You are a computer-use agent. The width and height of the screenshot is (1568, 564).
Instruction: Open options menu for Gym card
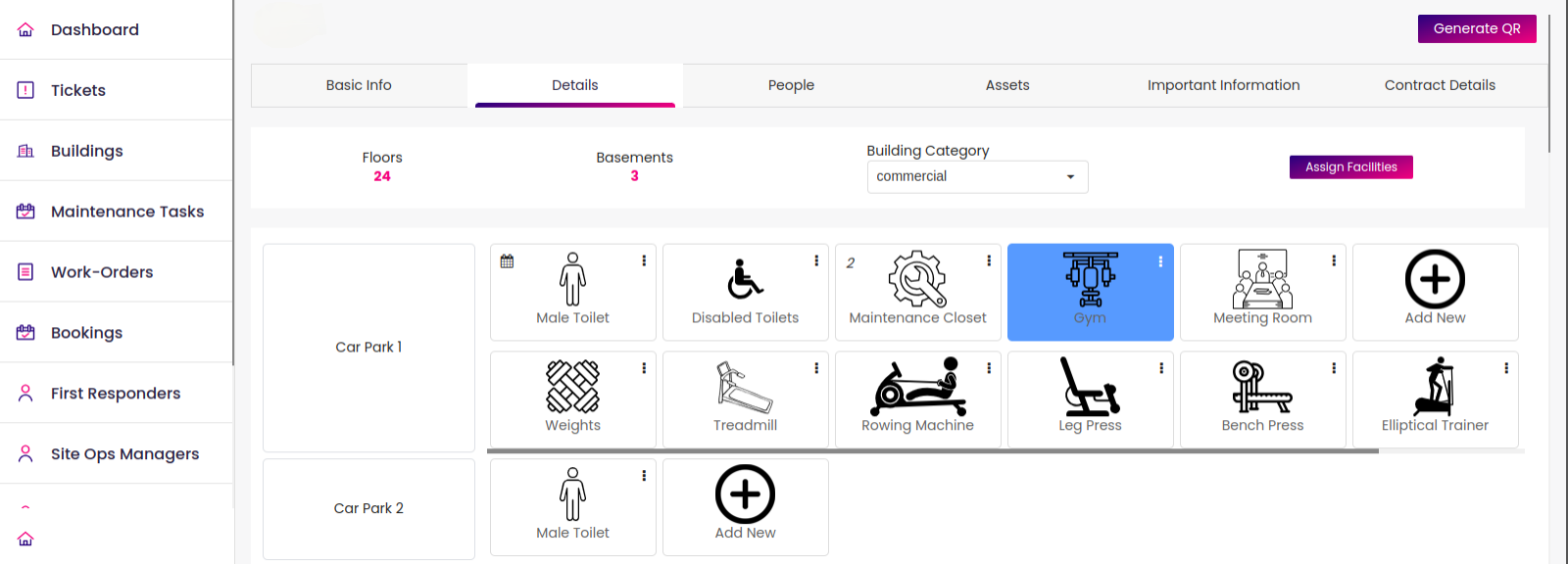tap(1160, 261)
